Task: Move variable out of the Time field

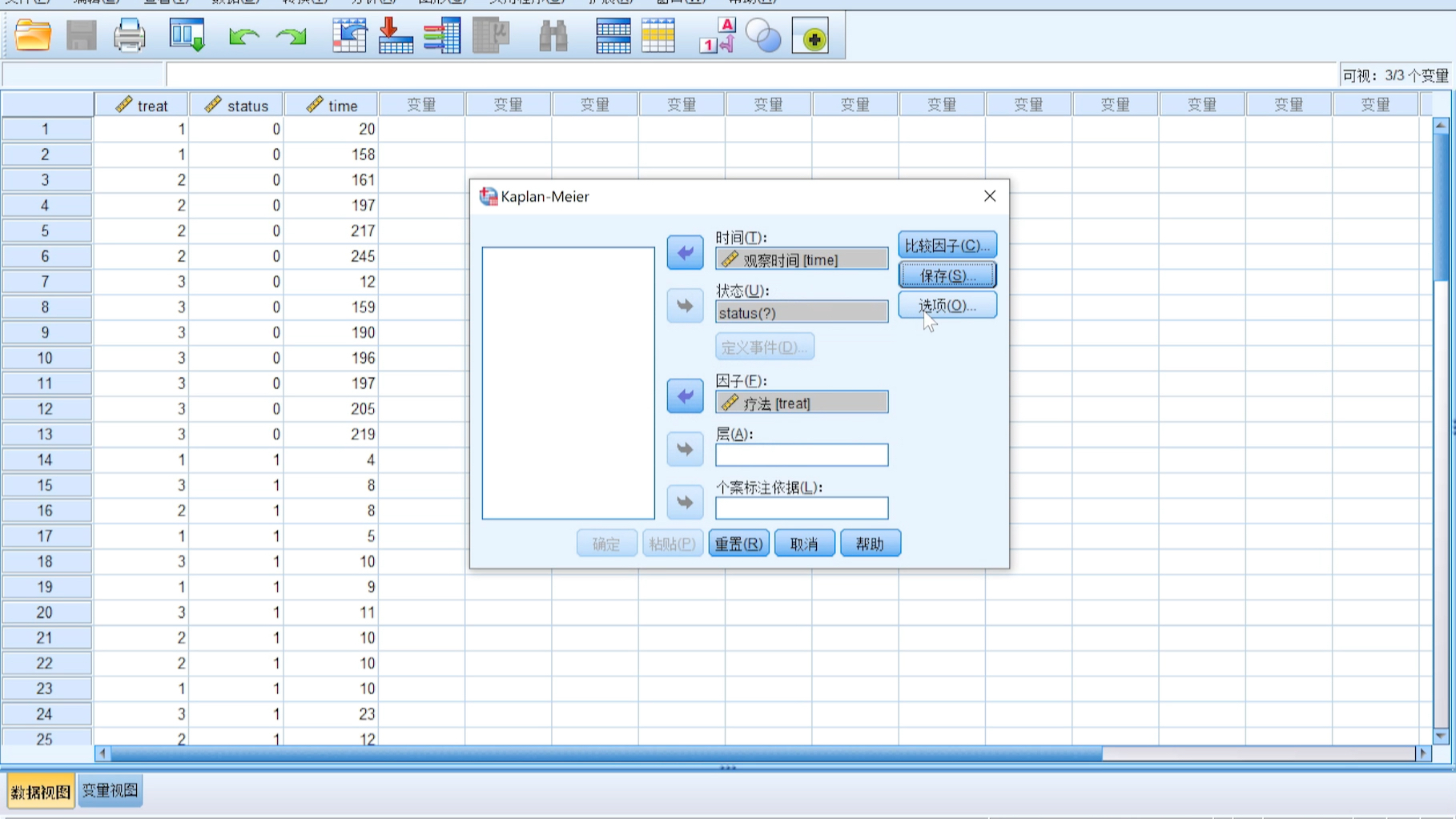Action: pos(685,253)
